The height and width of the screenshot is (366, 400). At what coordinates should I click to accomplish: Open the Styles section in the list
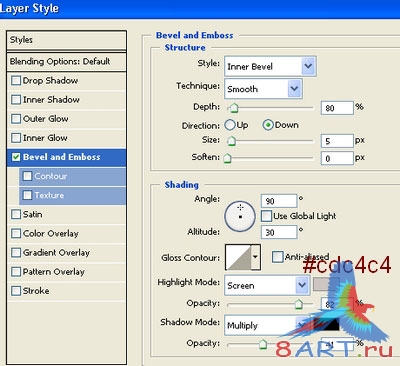tap(66, 40)
